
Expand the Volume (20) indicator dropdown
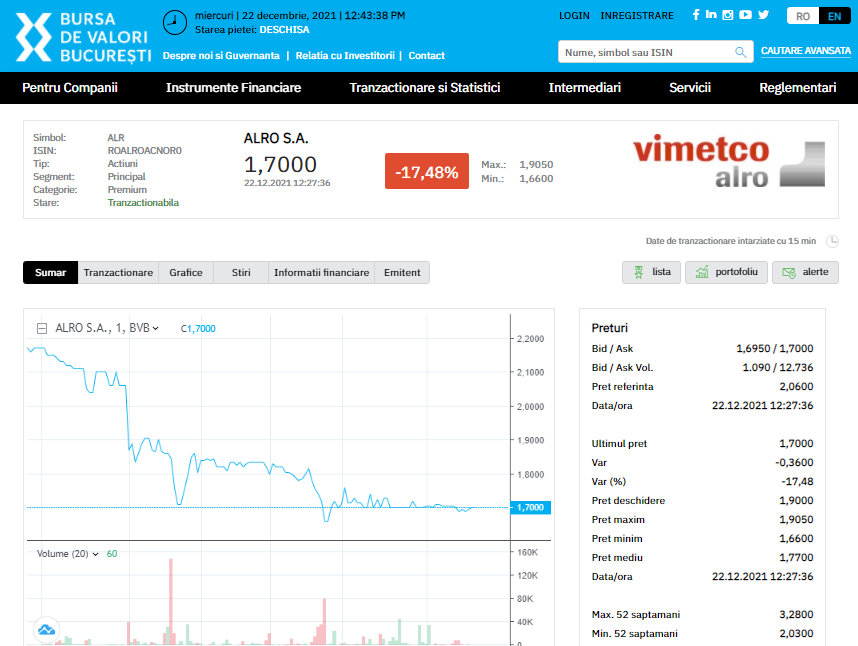point(96,554)
